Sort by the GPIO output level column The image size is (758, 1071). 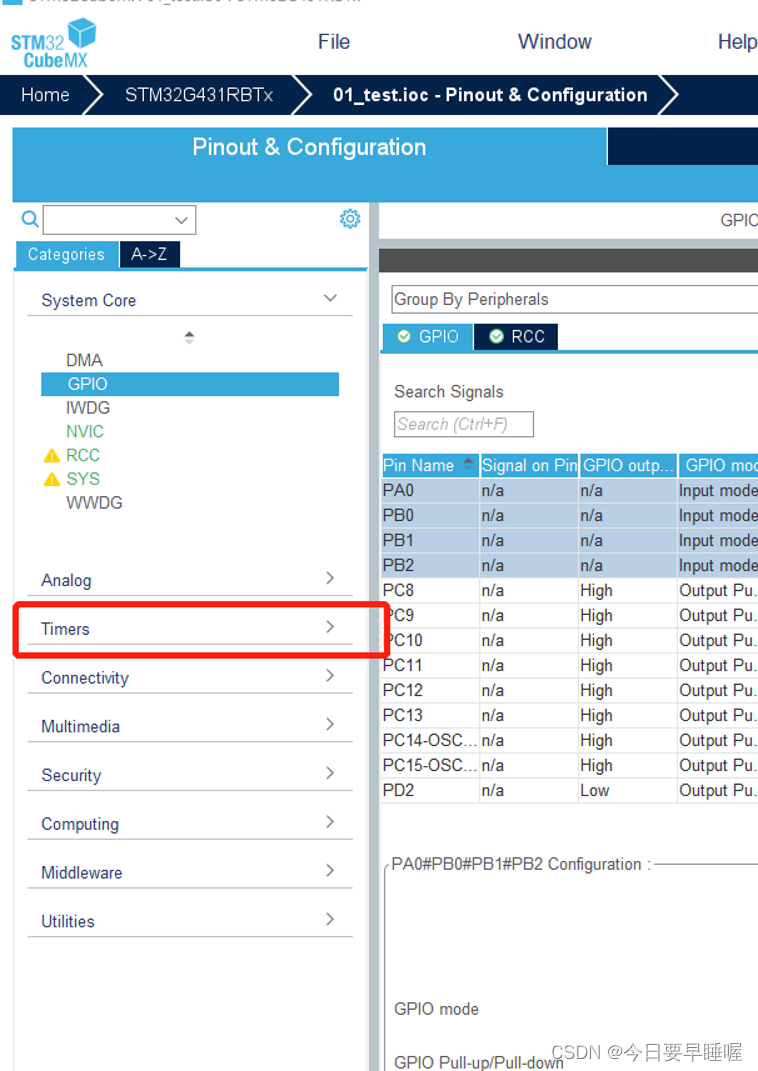click(x=628, y=465)
